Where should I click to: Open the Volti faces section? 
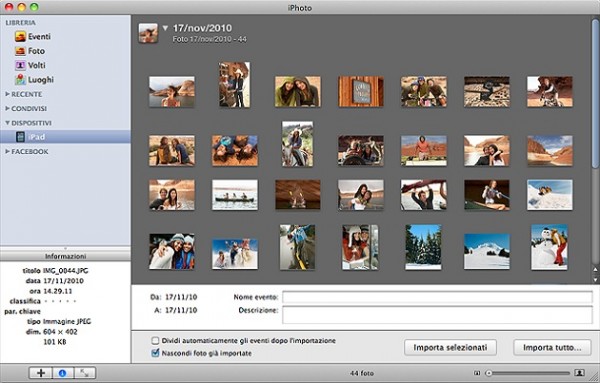coord(30,65)
